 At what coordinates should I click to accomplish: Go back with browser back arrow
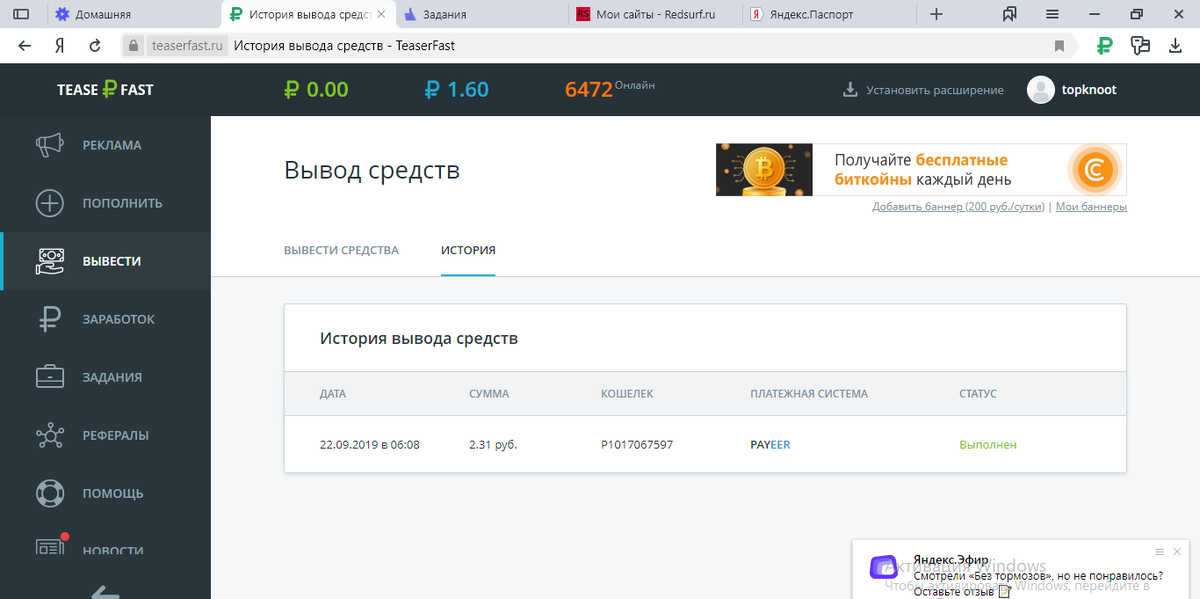coord(24,45)
